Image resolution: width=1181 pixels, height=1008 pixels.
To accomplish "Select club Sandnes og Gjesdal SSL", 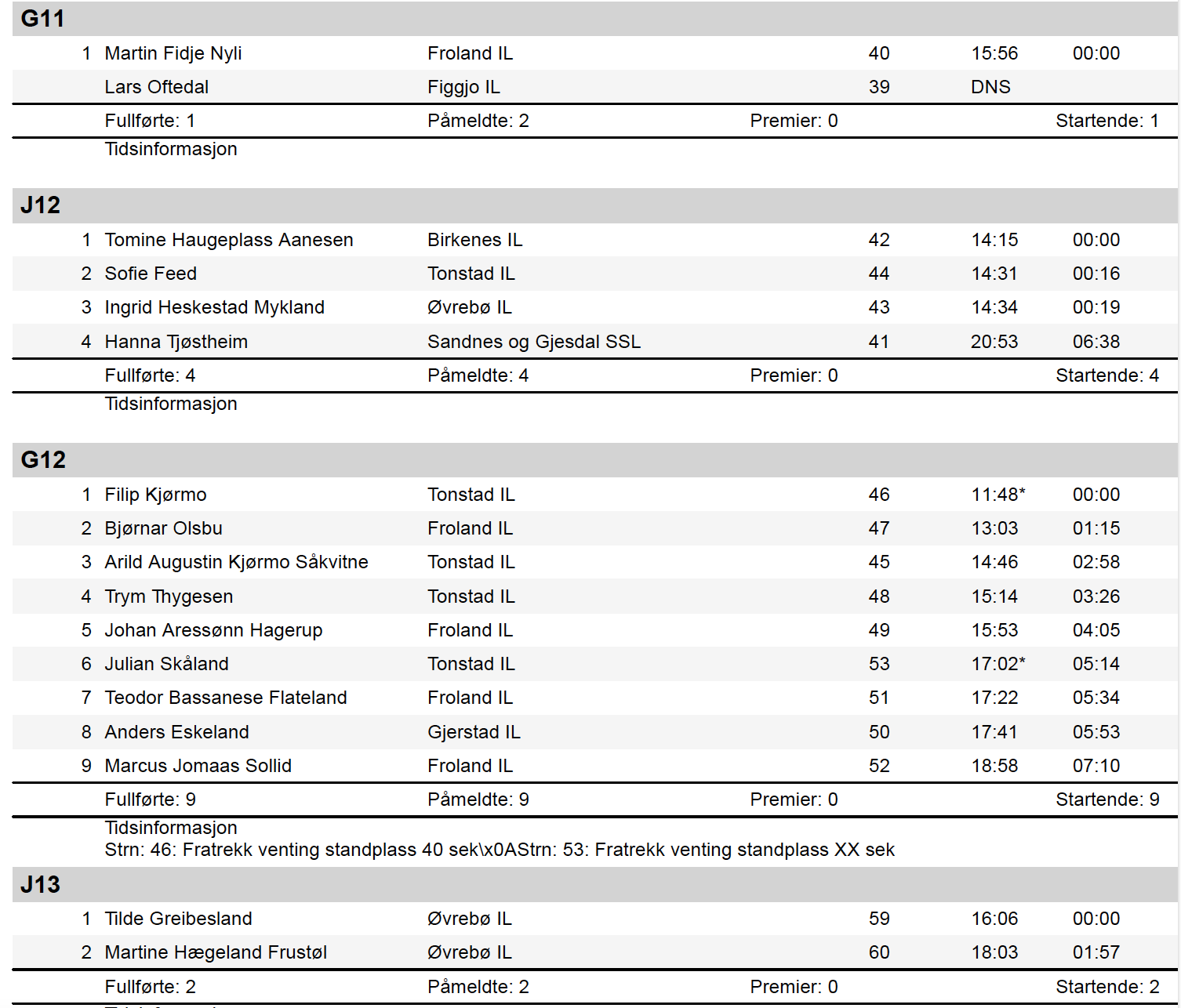I will pyautogui.click(x=534, y=342).
